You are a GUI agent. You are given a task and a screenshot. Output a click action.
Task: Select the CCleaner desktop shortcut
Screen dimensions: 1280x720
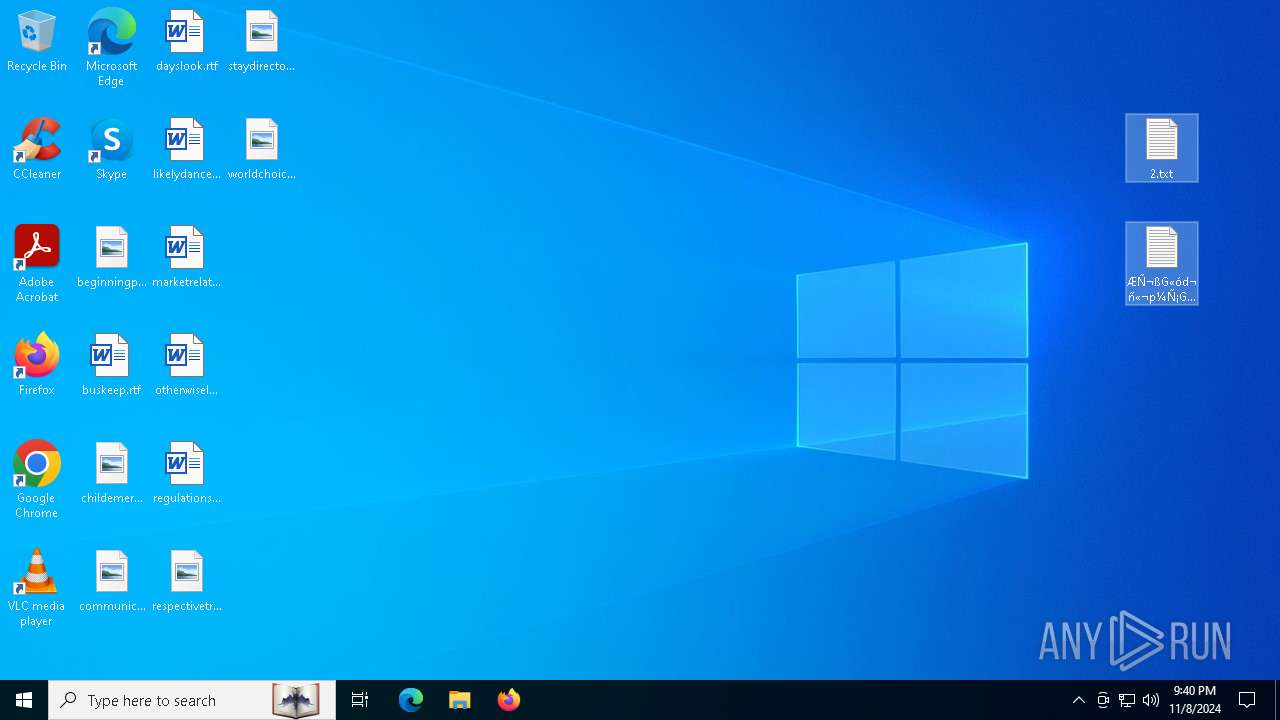pyautogui.click(x=37, y=150)
